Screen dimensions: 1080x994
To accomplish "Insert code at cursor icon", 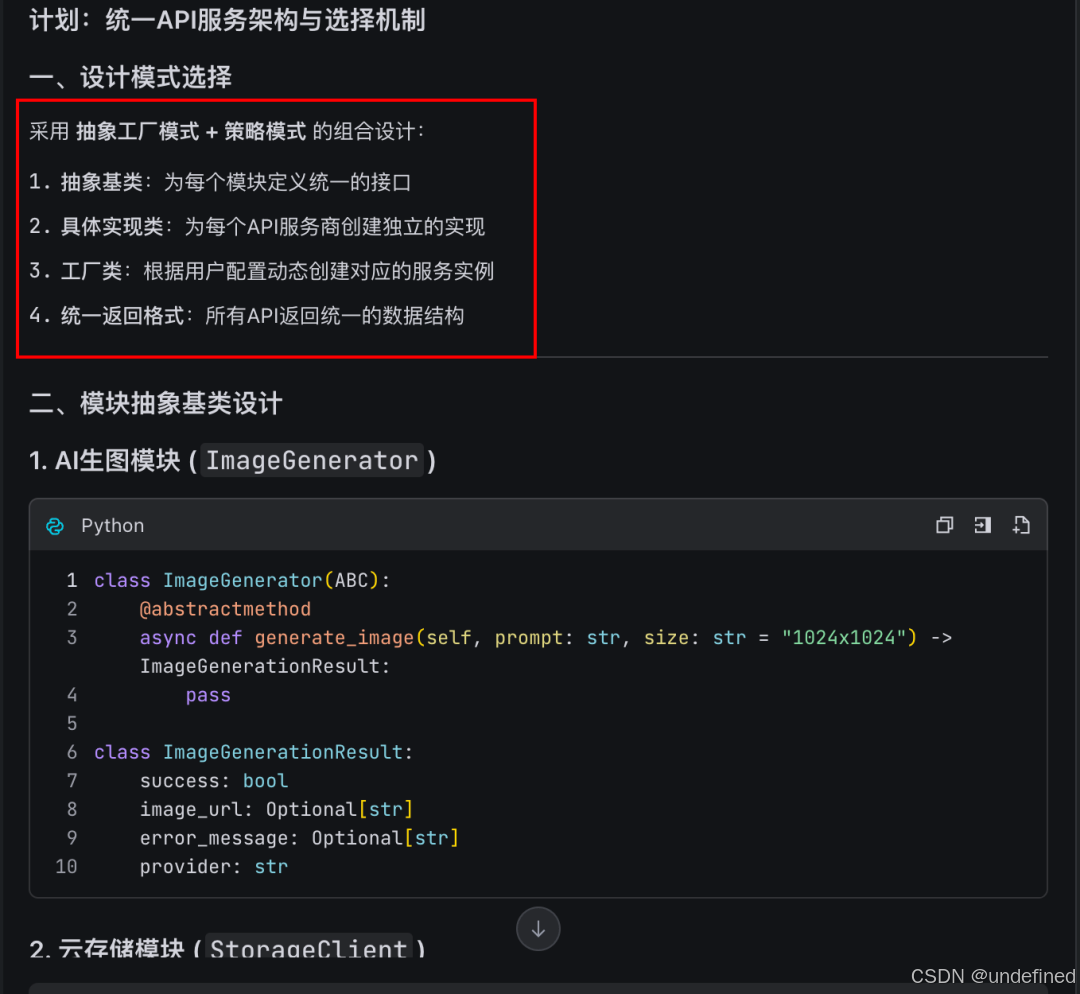I will pos(983,526).
